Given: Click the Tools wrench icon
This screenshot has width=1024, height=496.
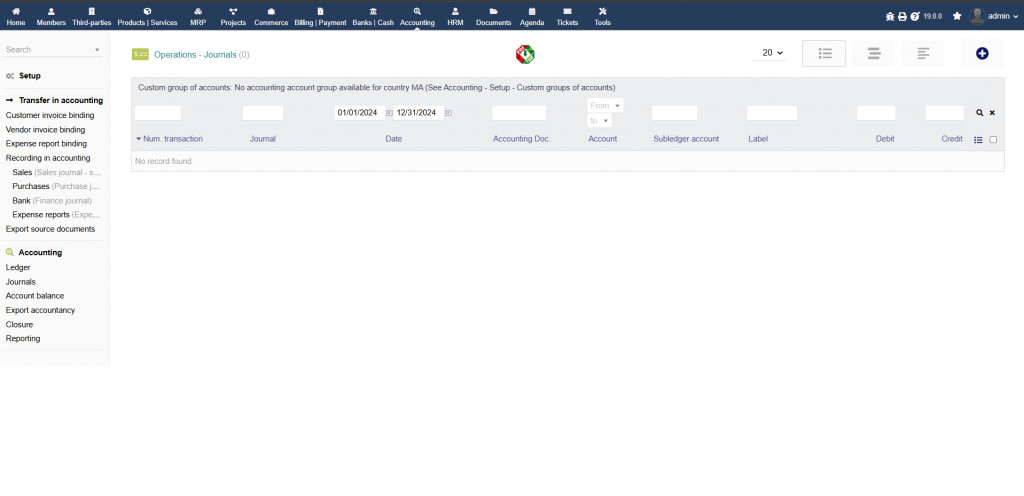Looking at the screenshot, I should [x=602, y=11].
